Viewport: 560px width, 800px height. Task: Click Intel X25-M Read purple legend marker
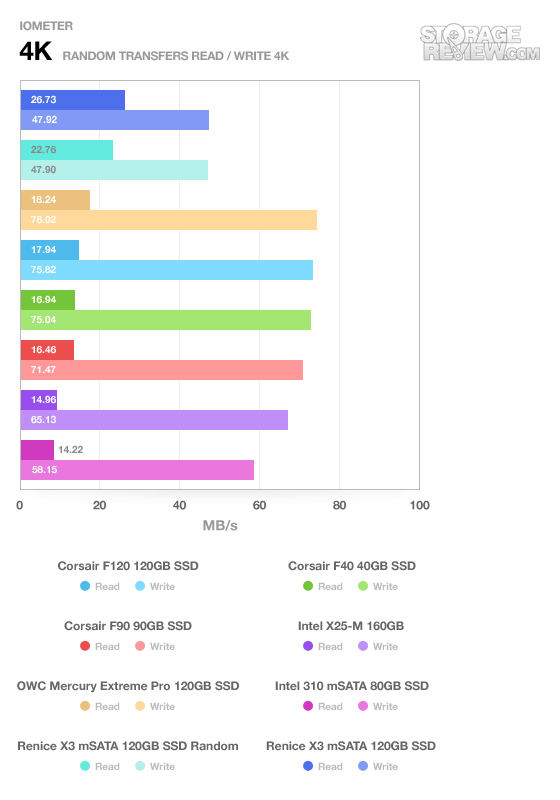point(308,646)
